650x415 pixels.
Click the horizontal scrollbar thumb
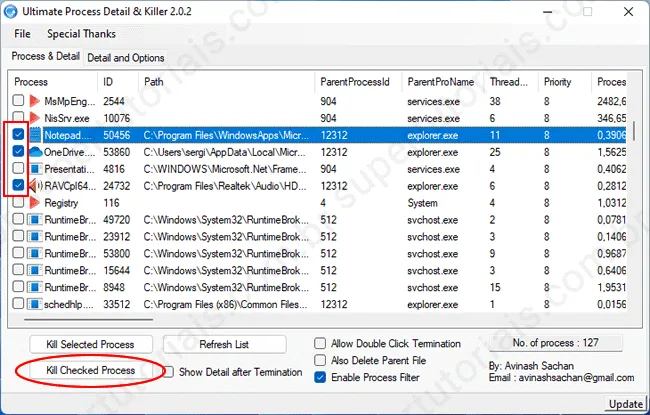pyautogui.click(x=88, y=320)
